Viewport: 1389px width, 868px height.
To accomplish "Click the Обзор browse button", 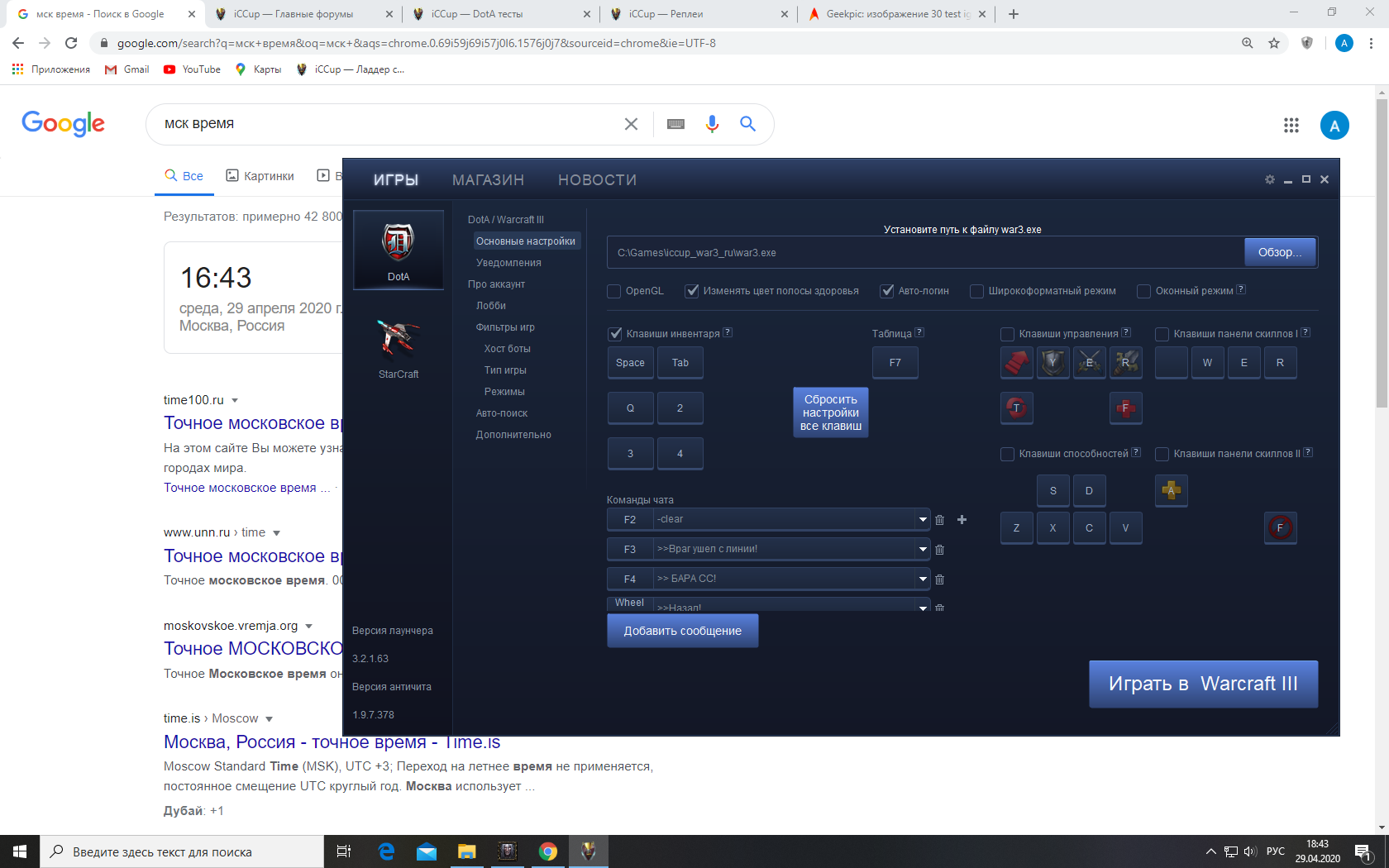I will point(1280,252).
